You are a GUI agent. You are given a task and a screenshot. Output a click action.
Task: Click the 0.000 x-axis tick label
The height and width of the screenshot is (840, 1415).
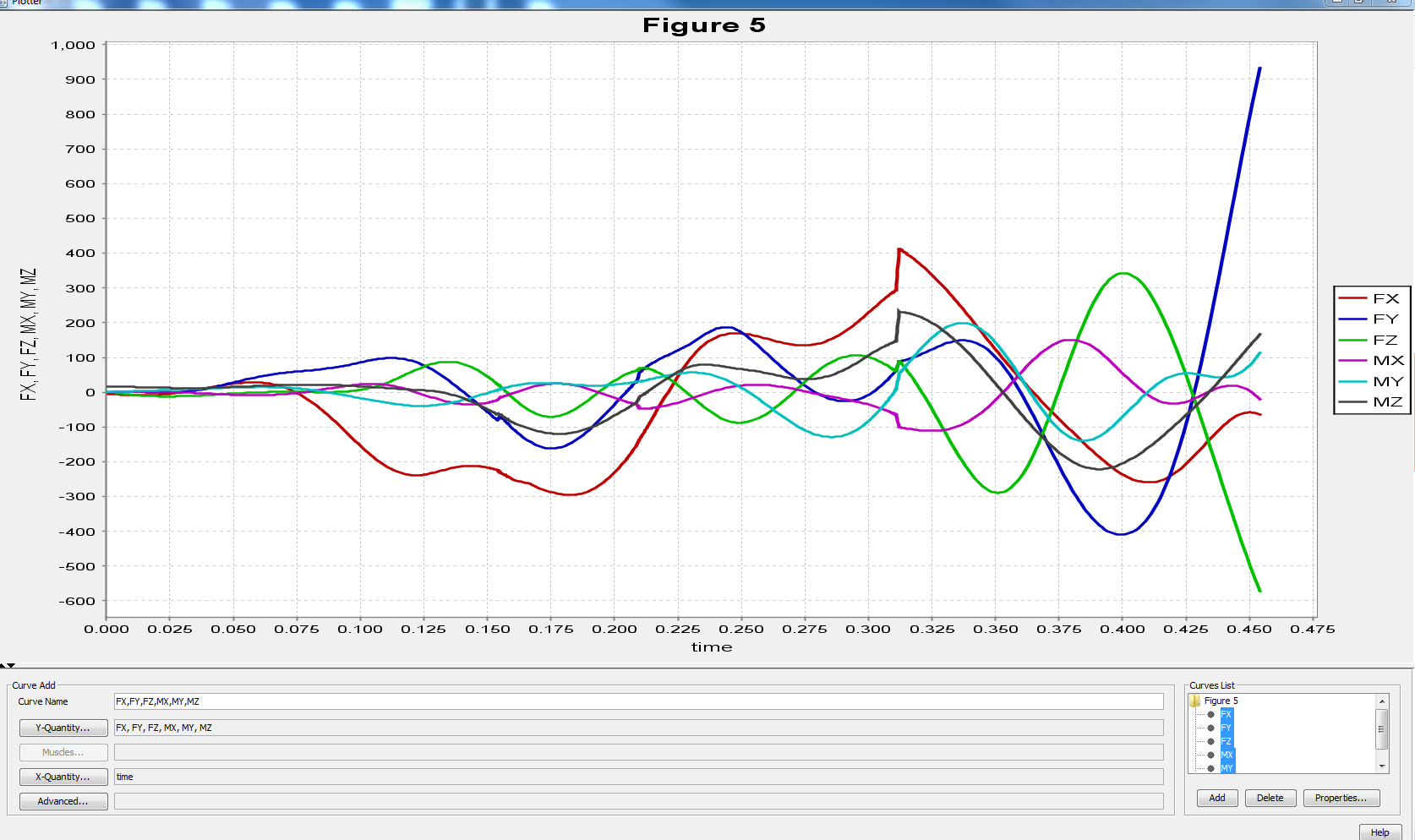107,630
